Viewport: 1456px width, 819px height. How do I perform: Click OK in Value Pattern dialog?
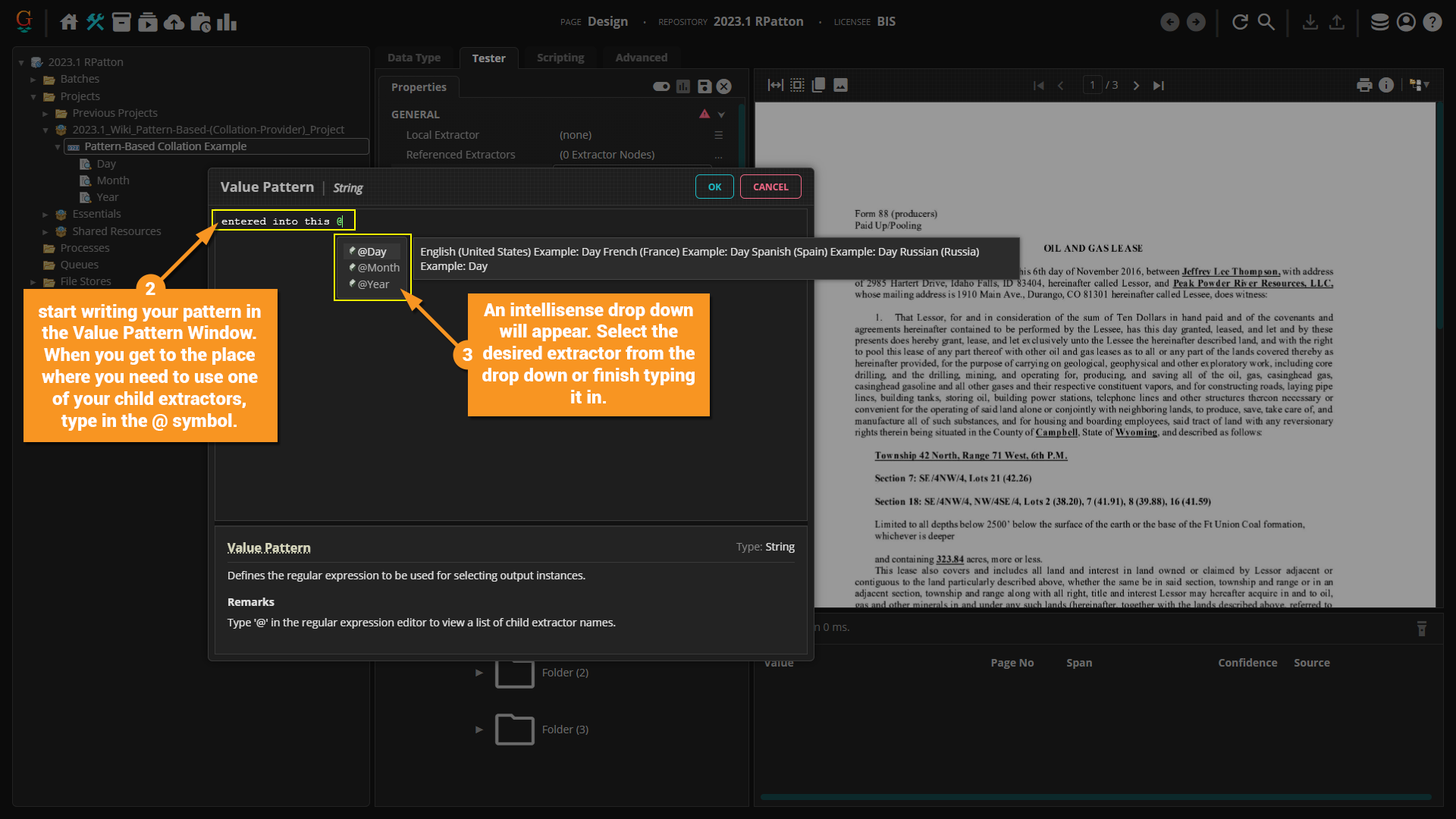point(714,187)
